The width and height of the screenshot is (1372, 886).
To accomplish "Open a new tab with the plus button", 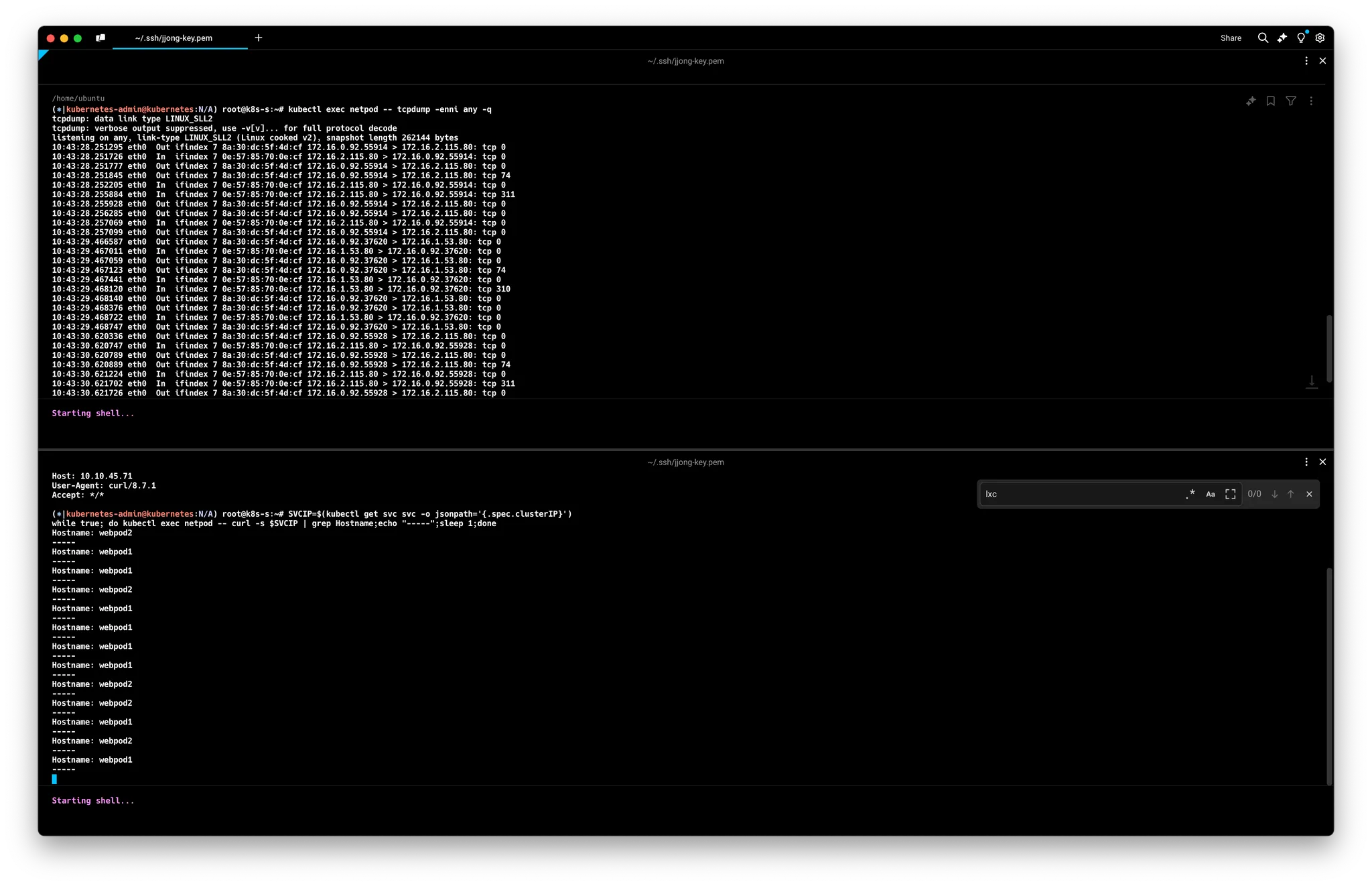I will tap(259, 38).
